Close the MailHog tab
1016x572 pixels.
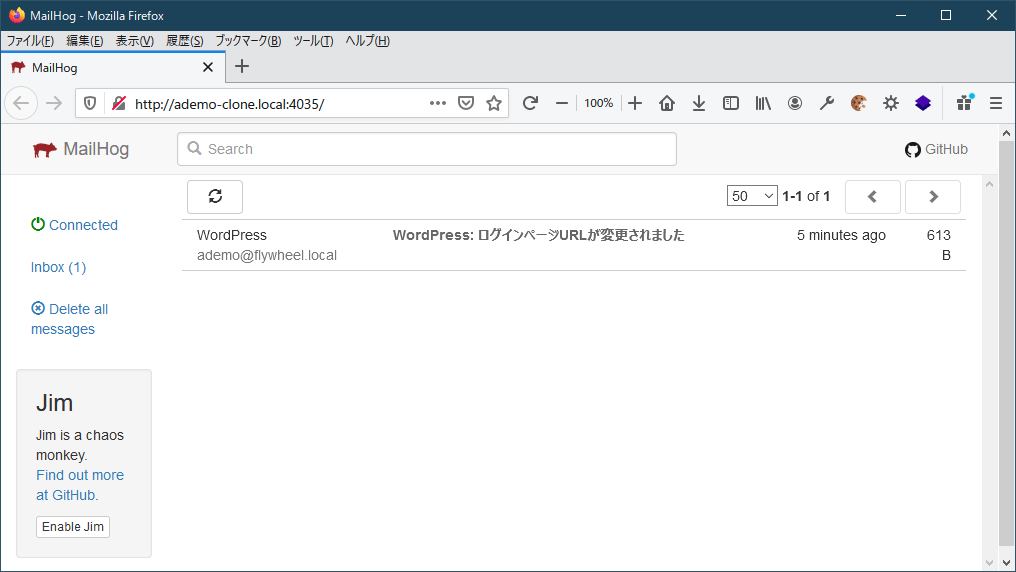coord(208,67)
